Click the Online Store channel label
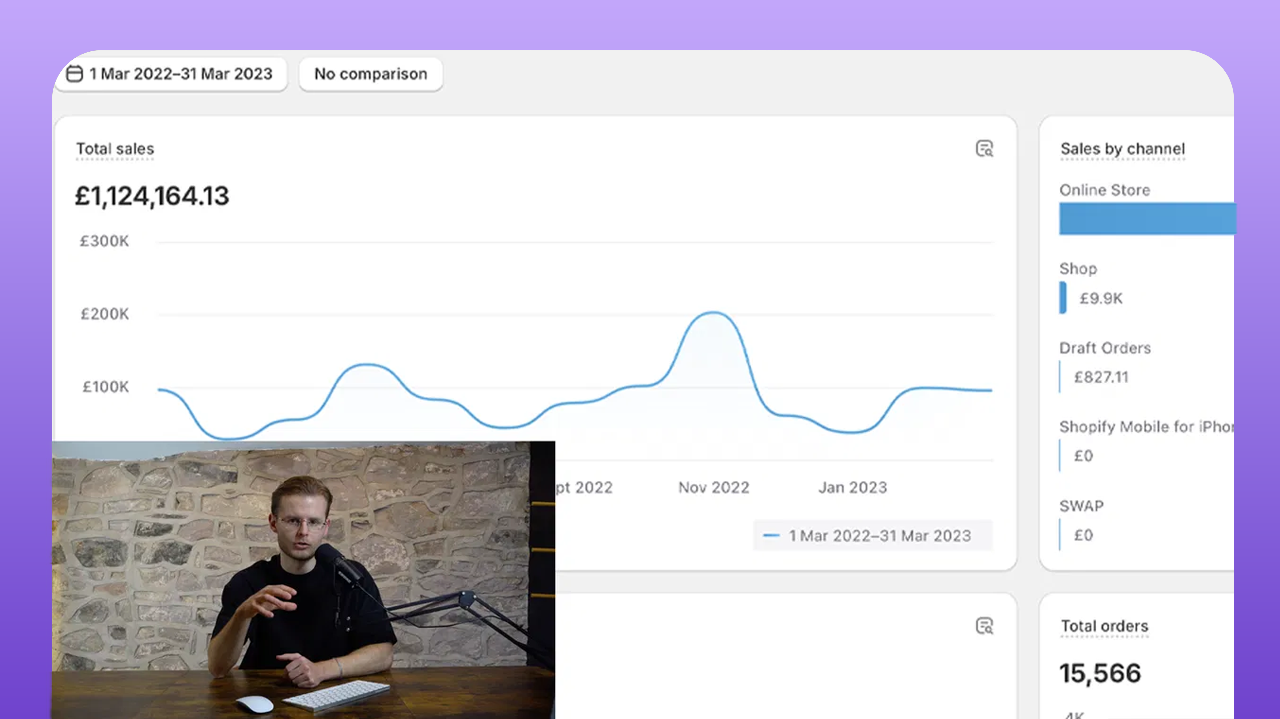 pyautogui.click(x=1105, y=190)
